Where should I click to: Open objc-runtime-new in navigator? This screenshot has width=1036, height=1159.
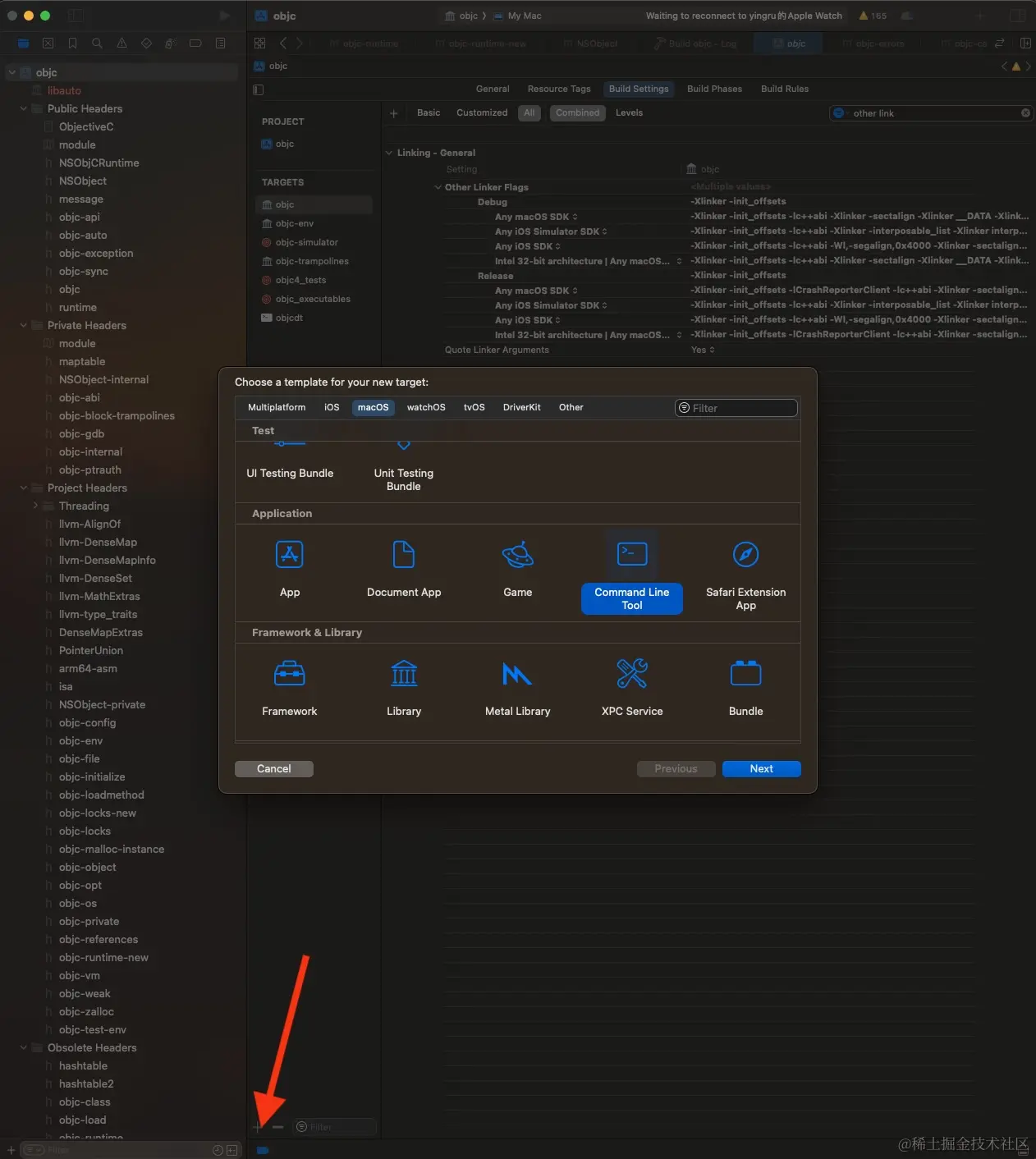click(103, 958)
